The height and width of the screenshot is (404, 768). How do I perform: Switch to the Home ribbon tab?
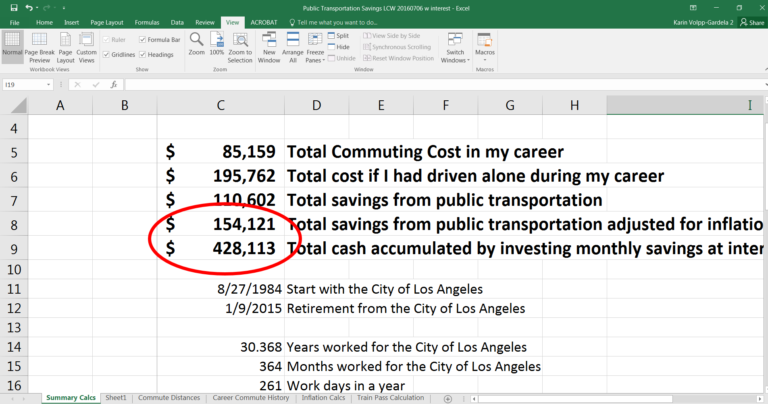click(x=44, y=23)
